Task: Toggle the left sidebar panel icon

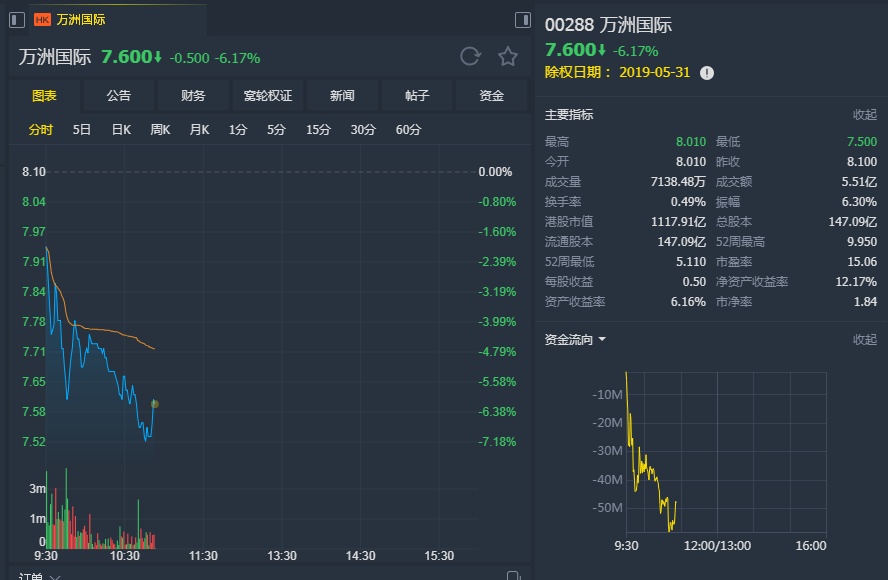Action: [x=17, y=19]
